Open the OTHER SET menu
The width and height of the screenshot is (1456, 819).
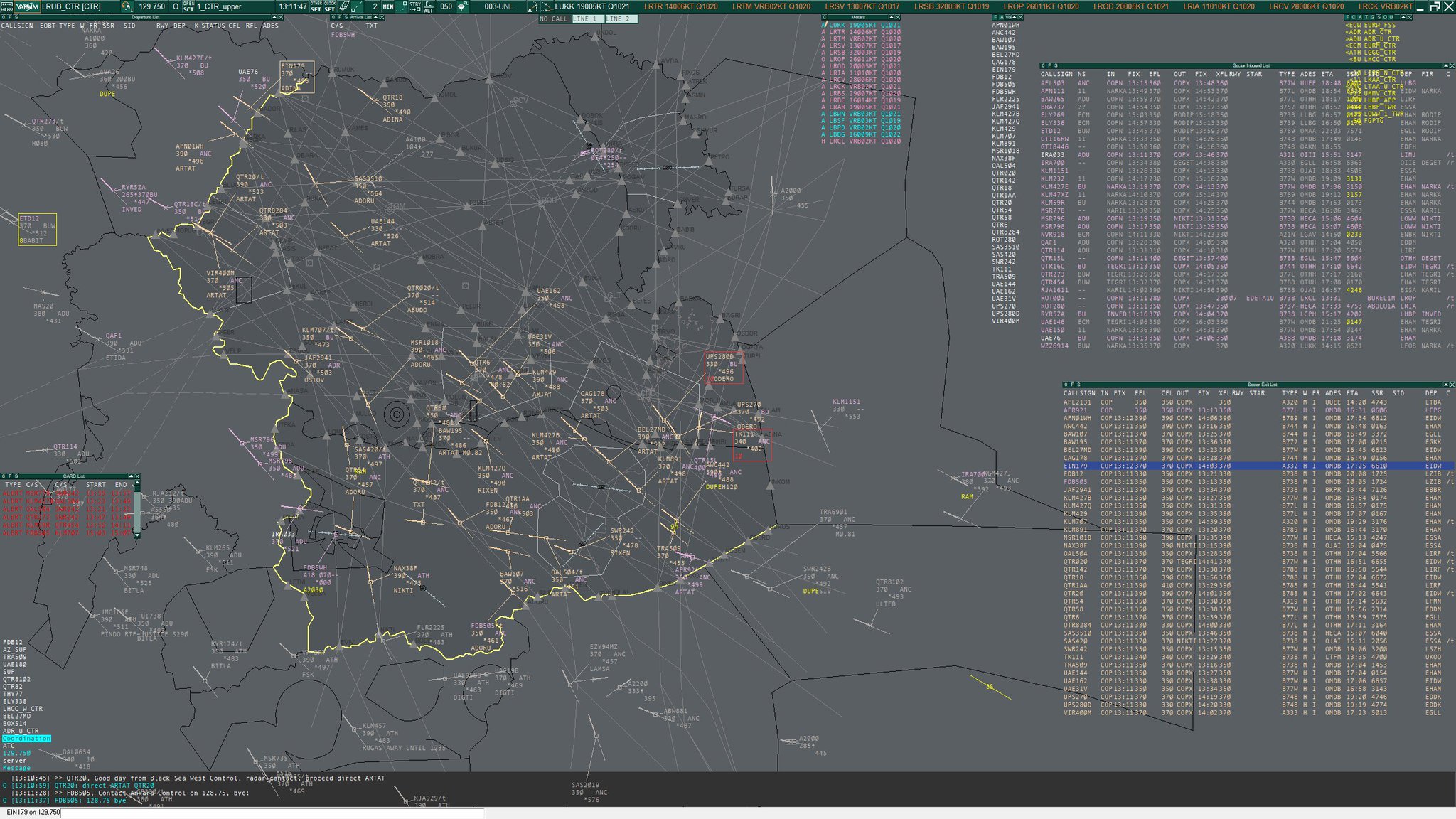pos(315,6)
